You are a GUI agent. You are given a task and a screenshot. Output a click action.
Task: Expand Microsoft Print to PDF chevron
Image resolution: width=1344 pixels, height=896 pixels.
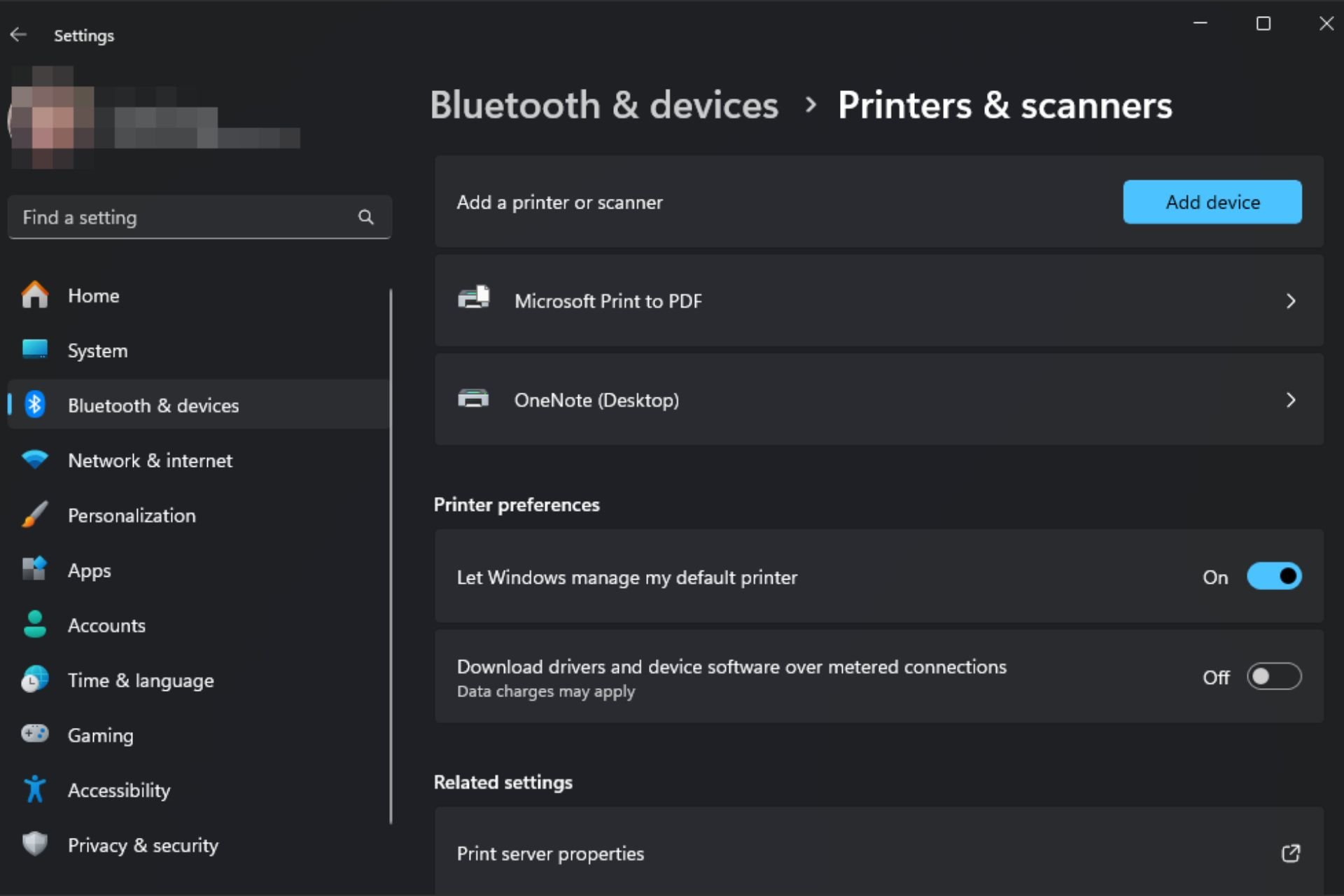point(1290,301)
